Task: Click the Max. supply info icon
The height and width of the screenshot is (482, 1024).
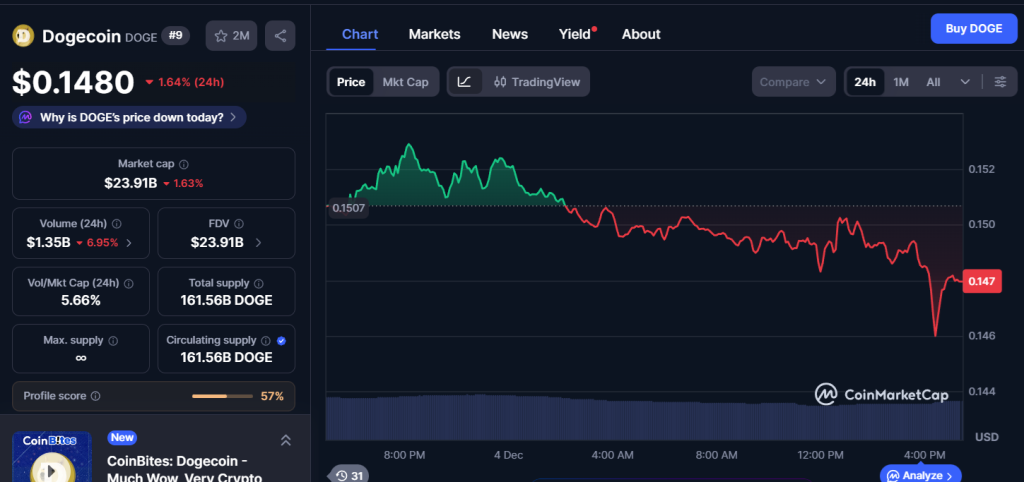Action: coord(113,341)
